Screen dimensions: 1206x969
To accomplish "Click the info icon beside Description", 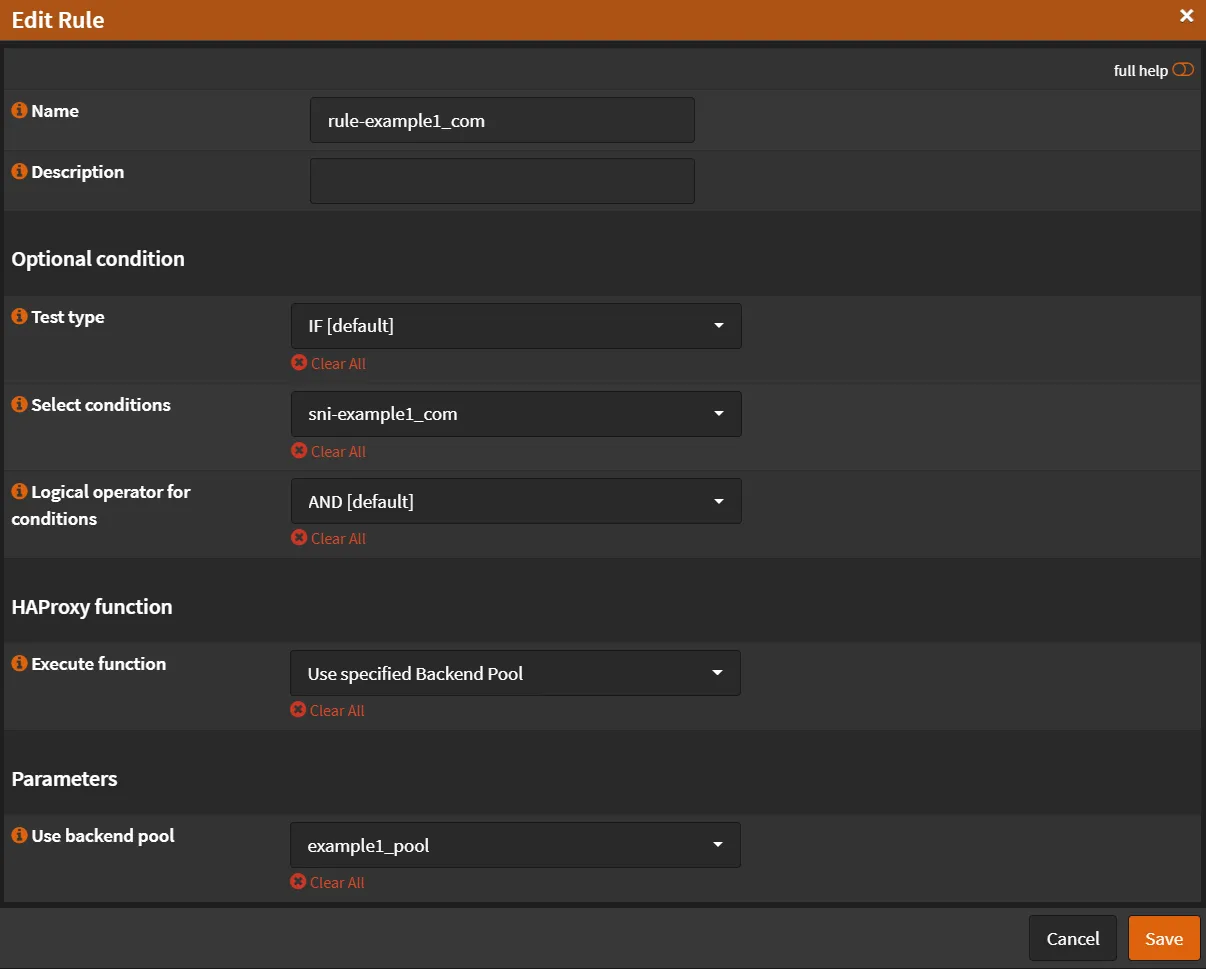I will coord(18,171).
